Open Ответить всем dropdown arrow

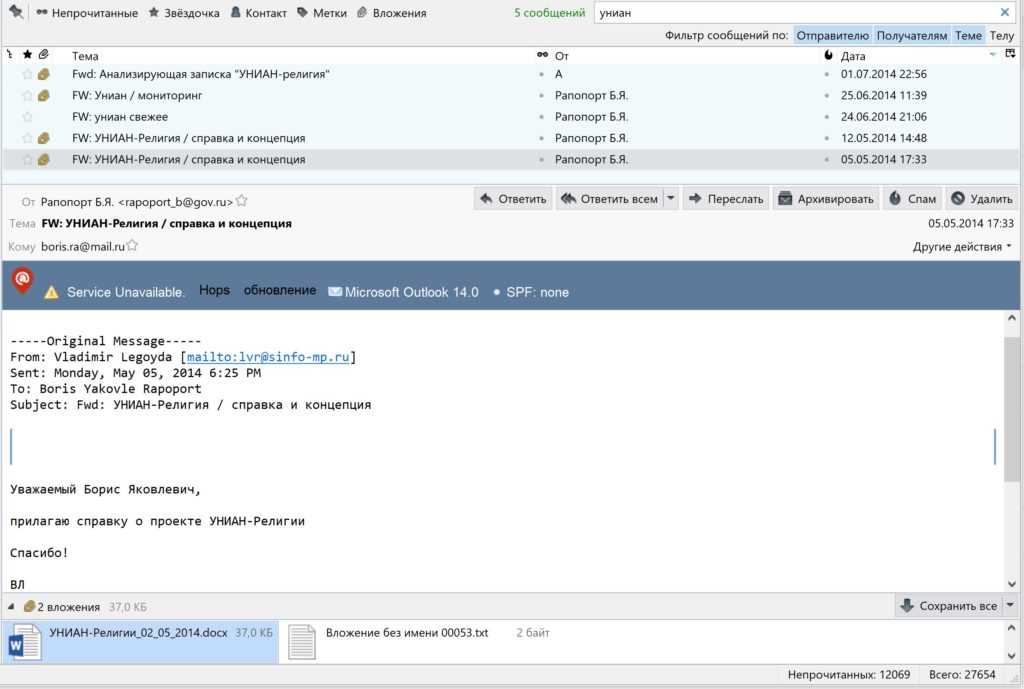pos(670,199)
